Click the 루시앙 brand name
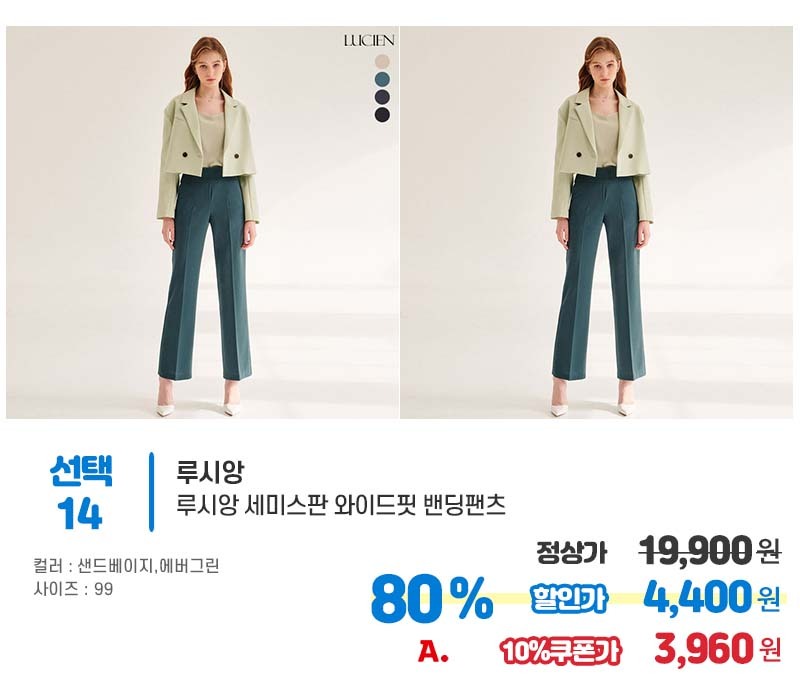 tap(210, 471)
